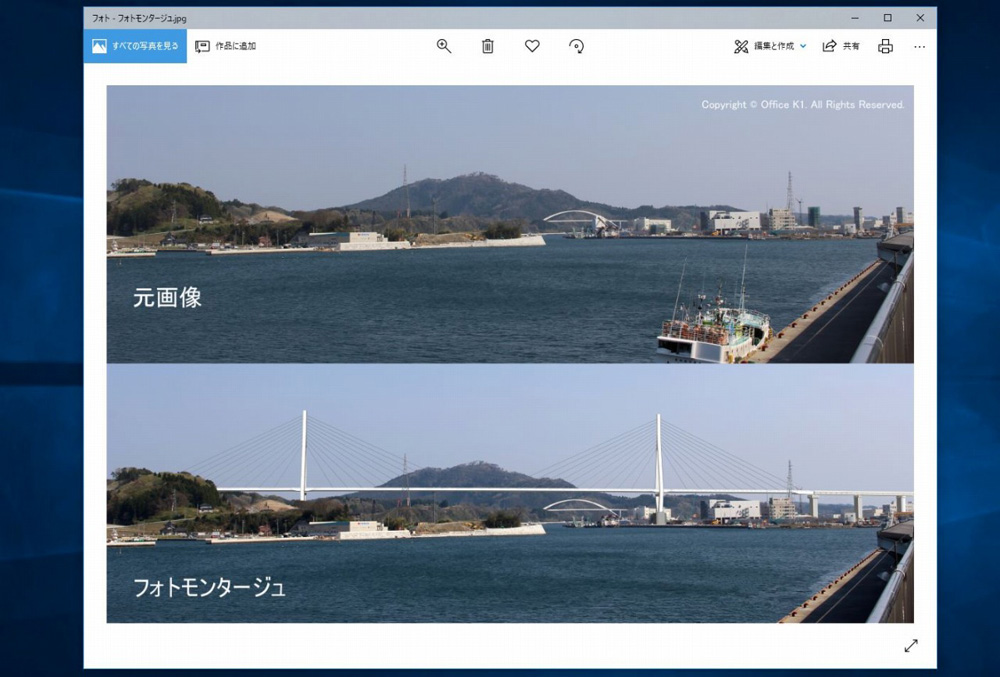Maximize the Photos window
This screenshot has height=677, width=1000.
tap(887, 18)
